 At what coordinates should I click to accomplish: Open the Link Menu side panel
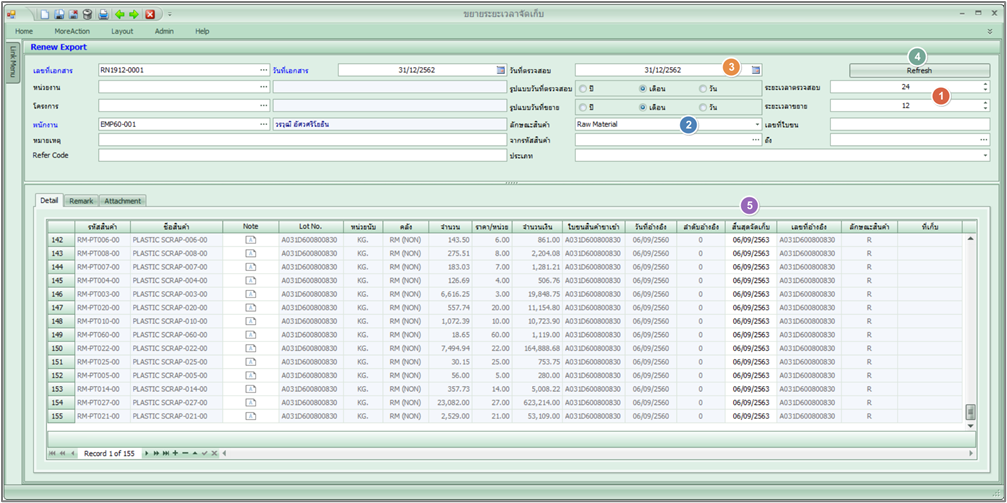pos(13,62)
